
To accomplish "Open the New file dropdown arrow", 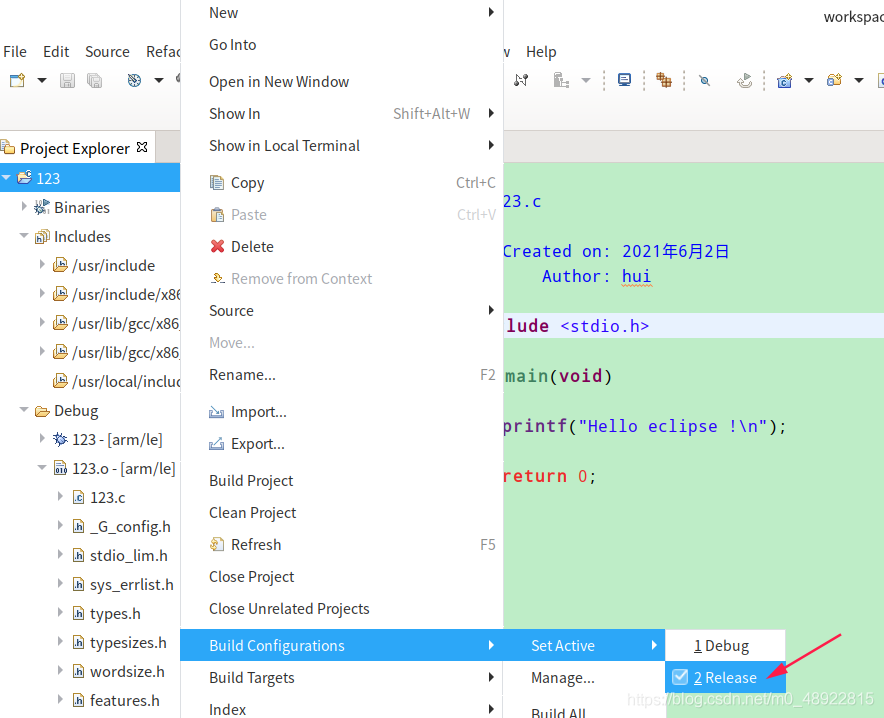I will coord(42,81).
